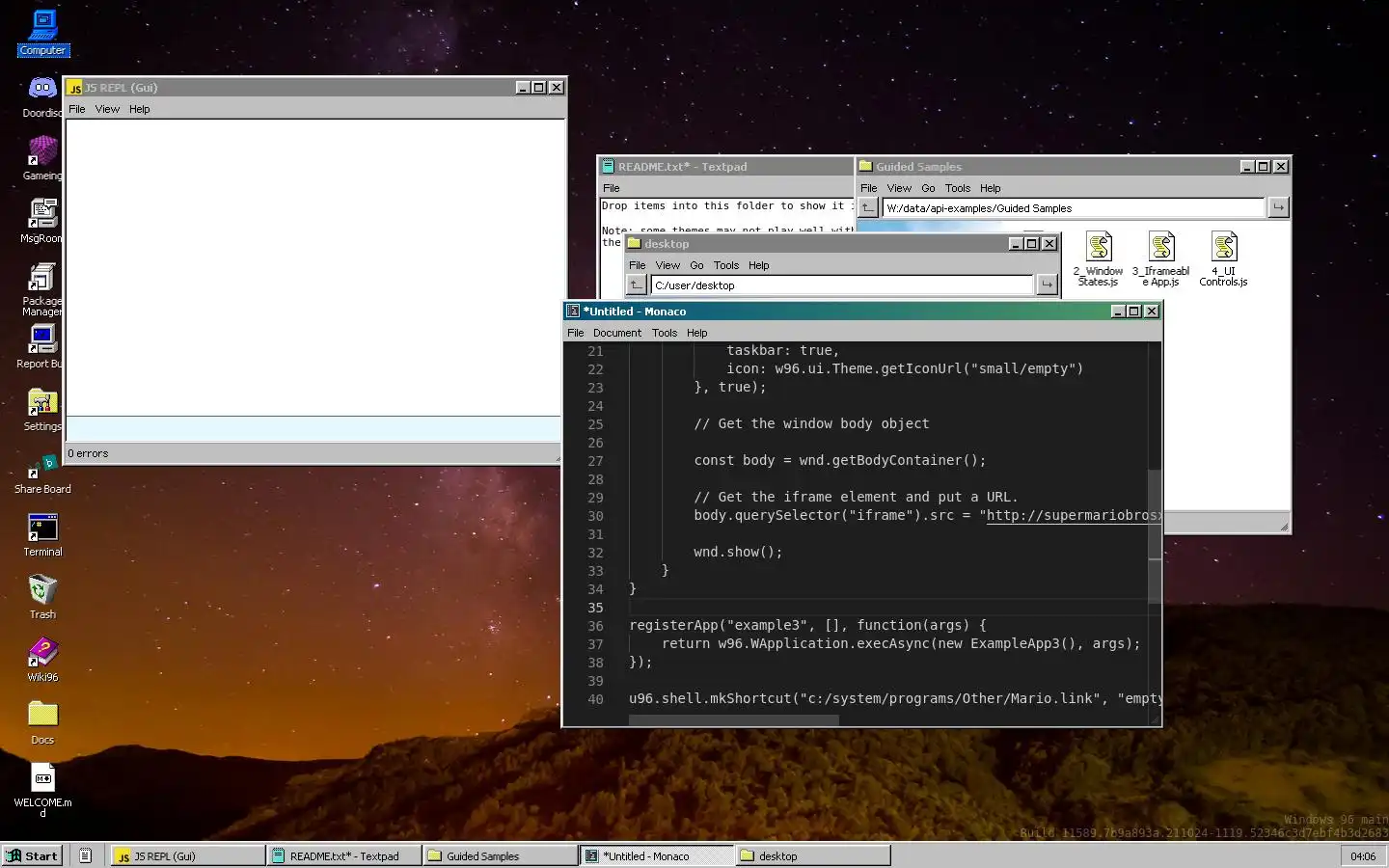This screenshot has height=868, width=1389.
Task: Open the Settings desktop icon
Action: pos(42,409)
